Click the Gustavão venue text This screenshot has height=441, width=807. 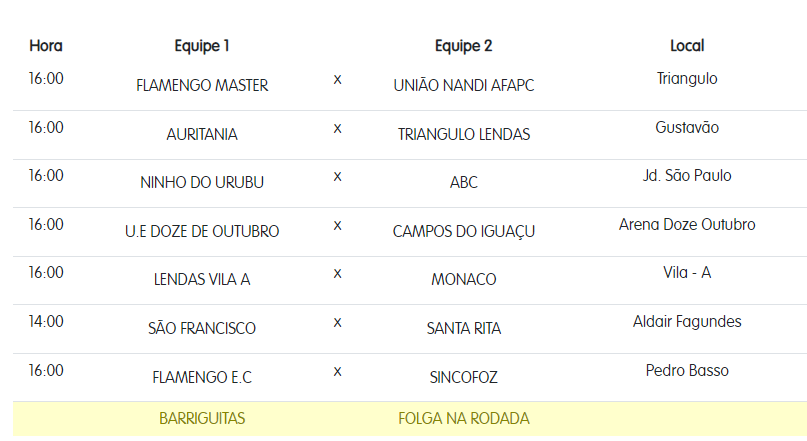[x=687, y=127]
